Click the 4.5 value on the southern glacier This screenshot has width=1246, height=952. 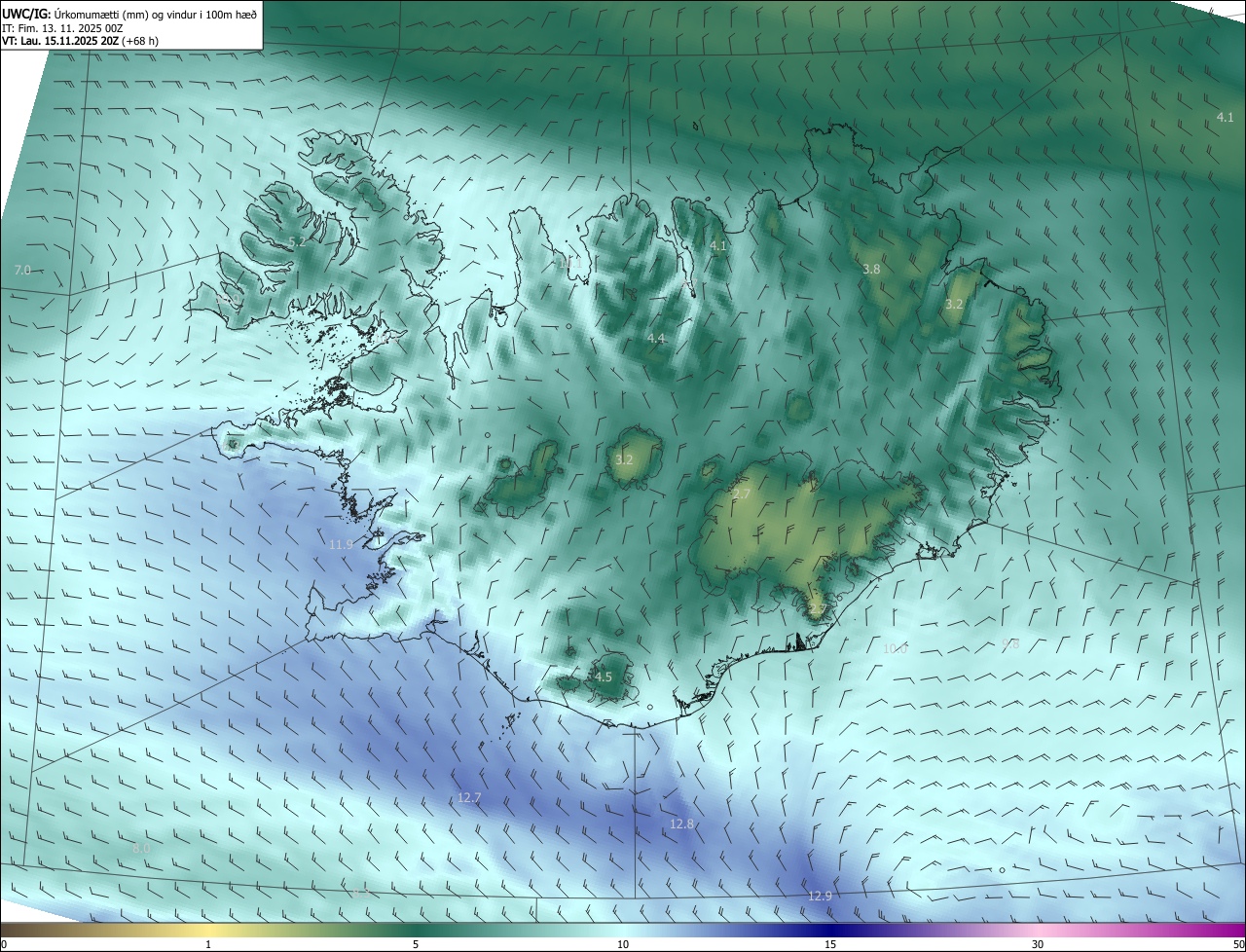click(603, 677)
